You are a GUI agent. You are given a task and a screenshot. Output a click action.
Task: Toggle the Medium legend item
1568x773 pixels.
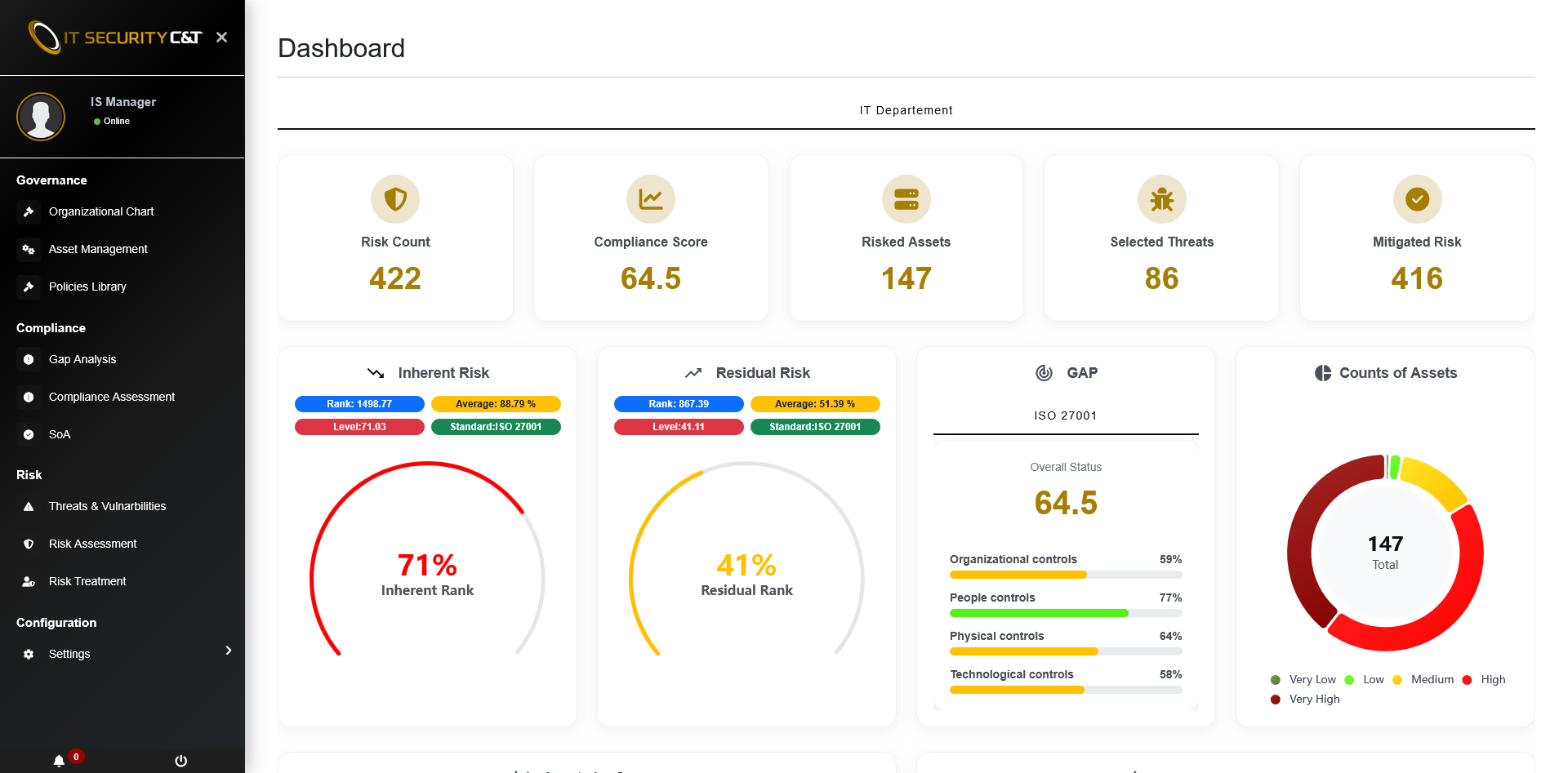click(1423, 679)
